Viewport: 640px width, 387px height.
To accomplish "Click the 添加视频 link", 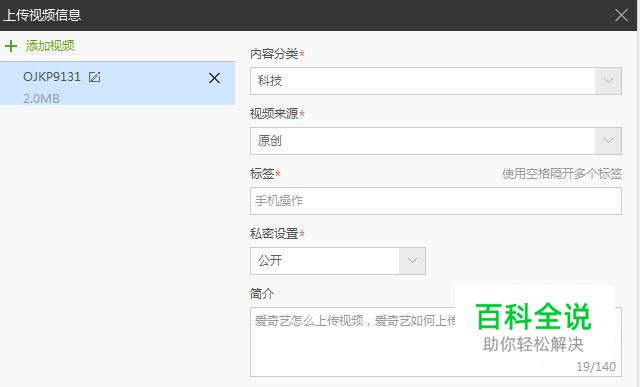I will click(50, 46).
